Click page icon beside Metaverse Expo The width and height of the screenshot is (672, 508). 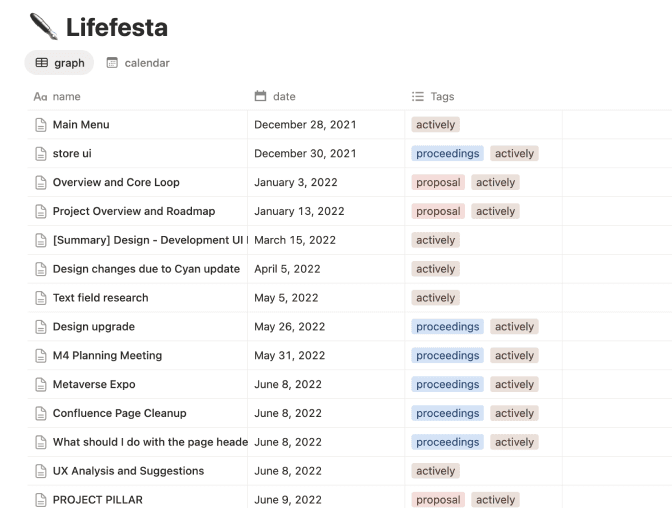click(x=41, y=385)
